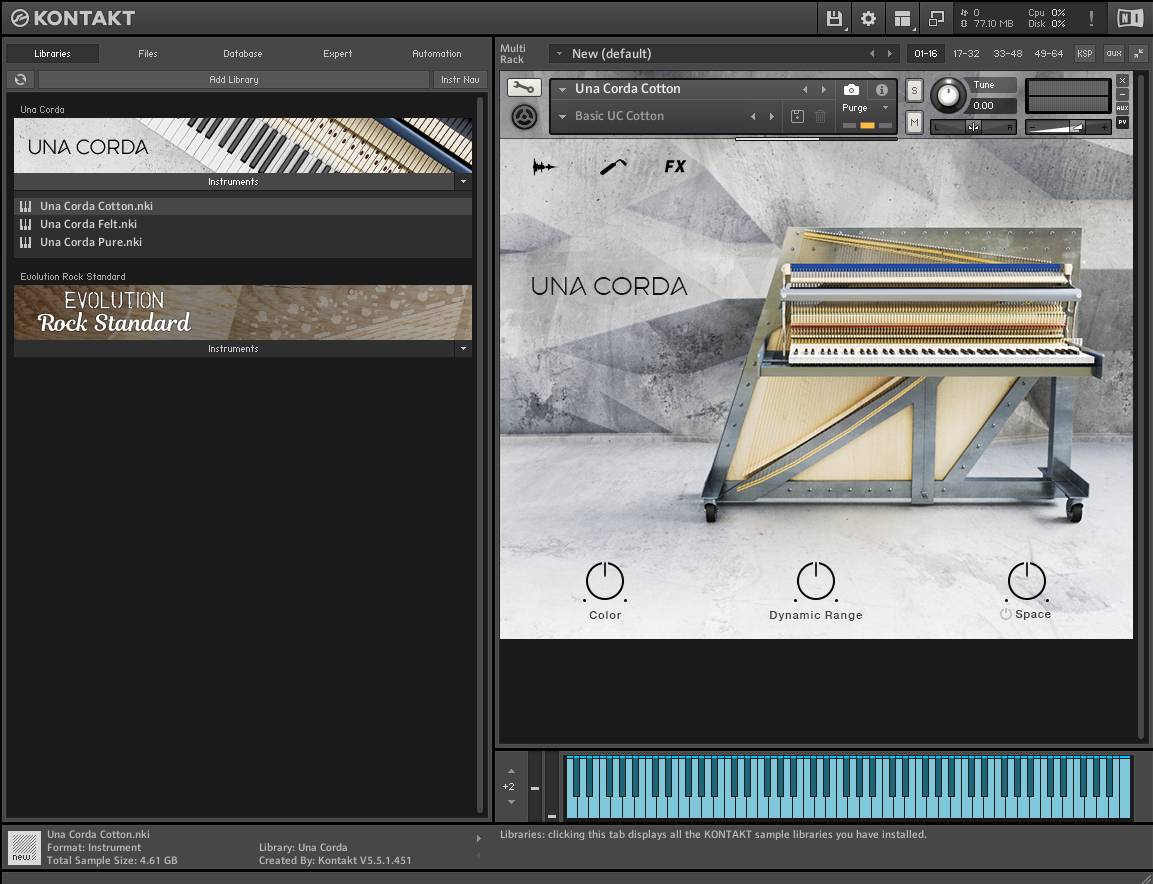This screenshot has width=1153, height=884.
Task: Load the previous instrument arrow
Action: coord(805,90)
